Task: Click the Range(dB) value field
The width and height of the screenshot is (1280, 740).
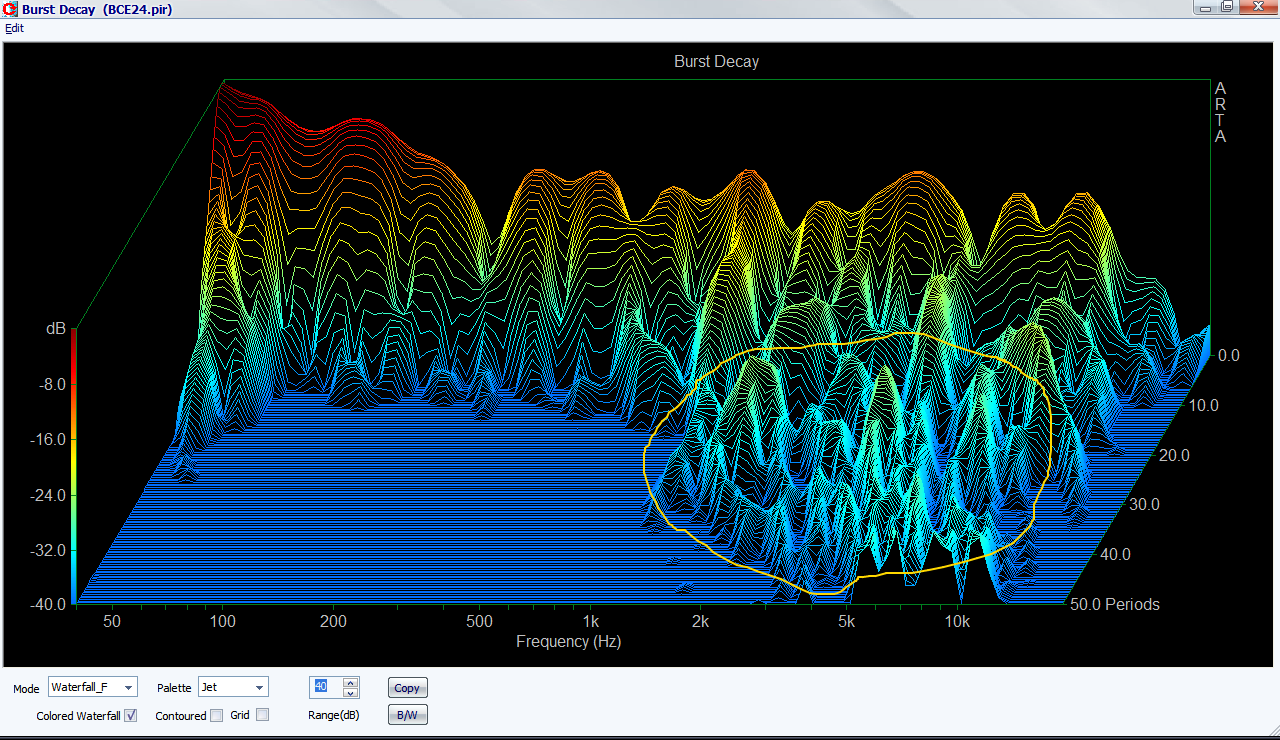Action: [325, 687]
